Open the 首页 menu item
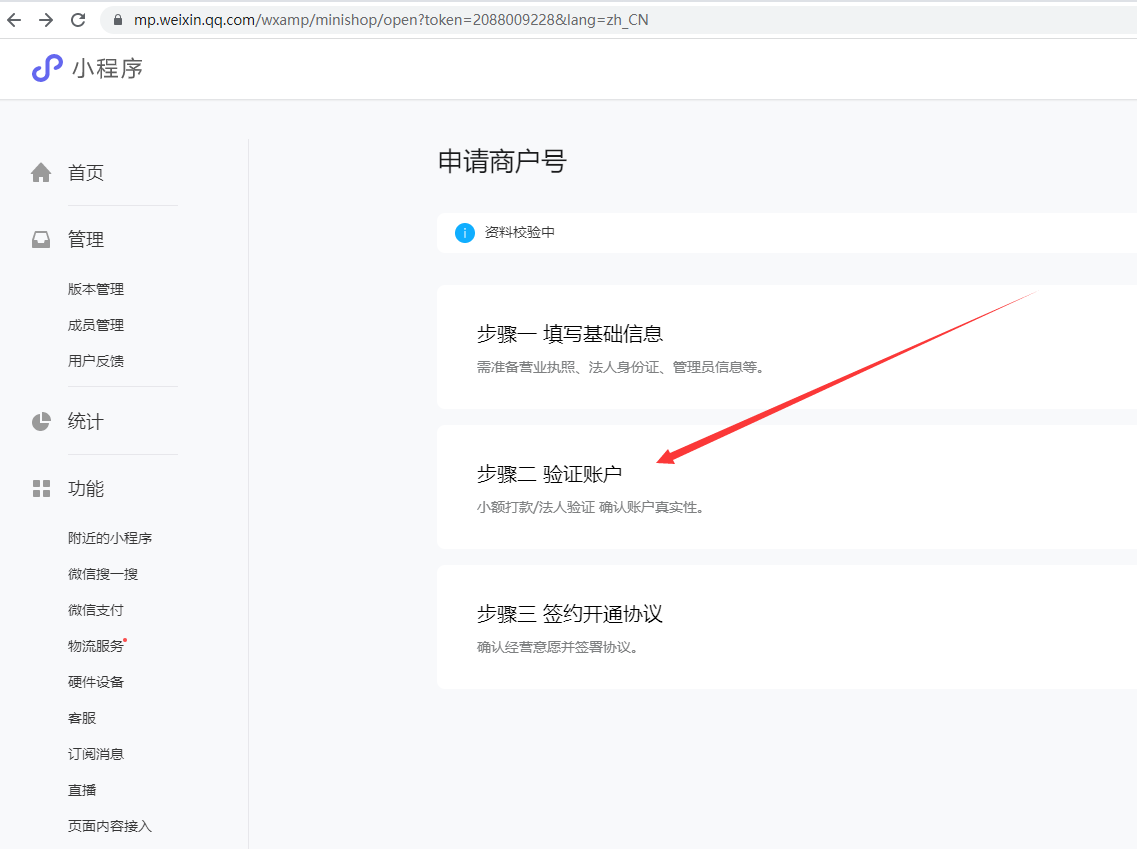 [x=86, y=173]
